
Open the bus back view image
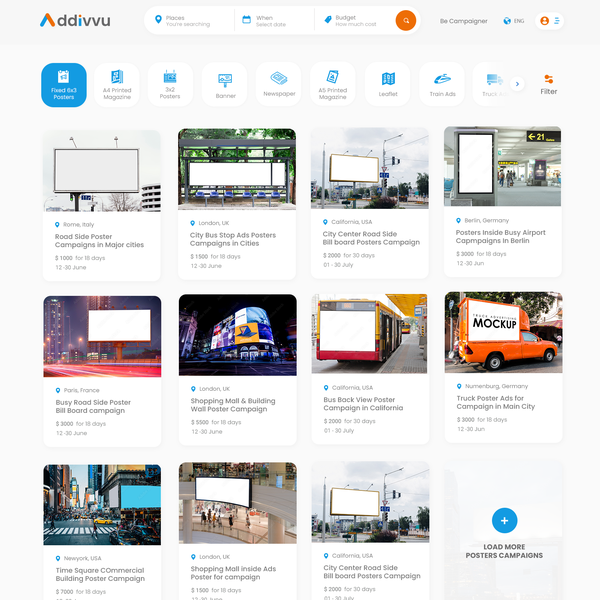(x=369, y=334)
